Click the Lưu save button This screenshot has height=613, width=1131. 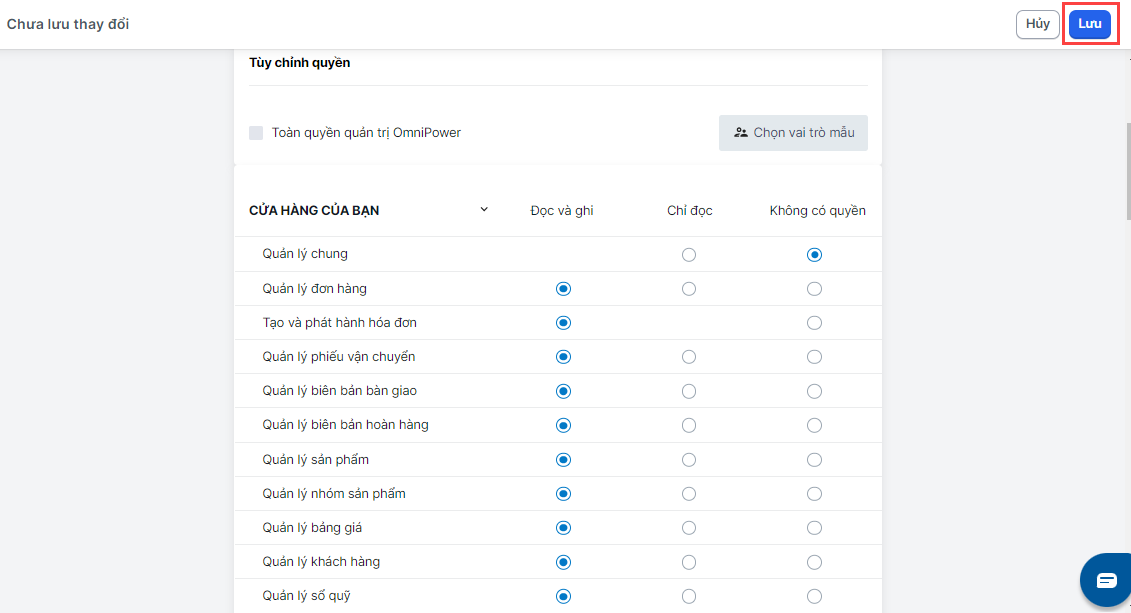click(1089, 24)
